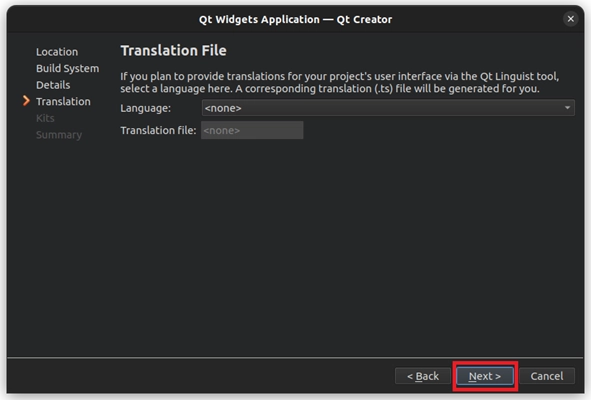
Task: Click the Language: label
Action: tap(145, 108)
